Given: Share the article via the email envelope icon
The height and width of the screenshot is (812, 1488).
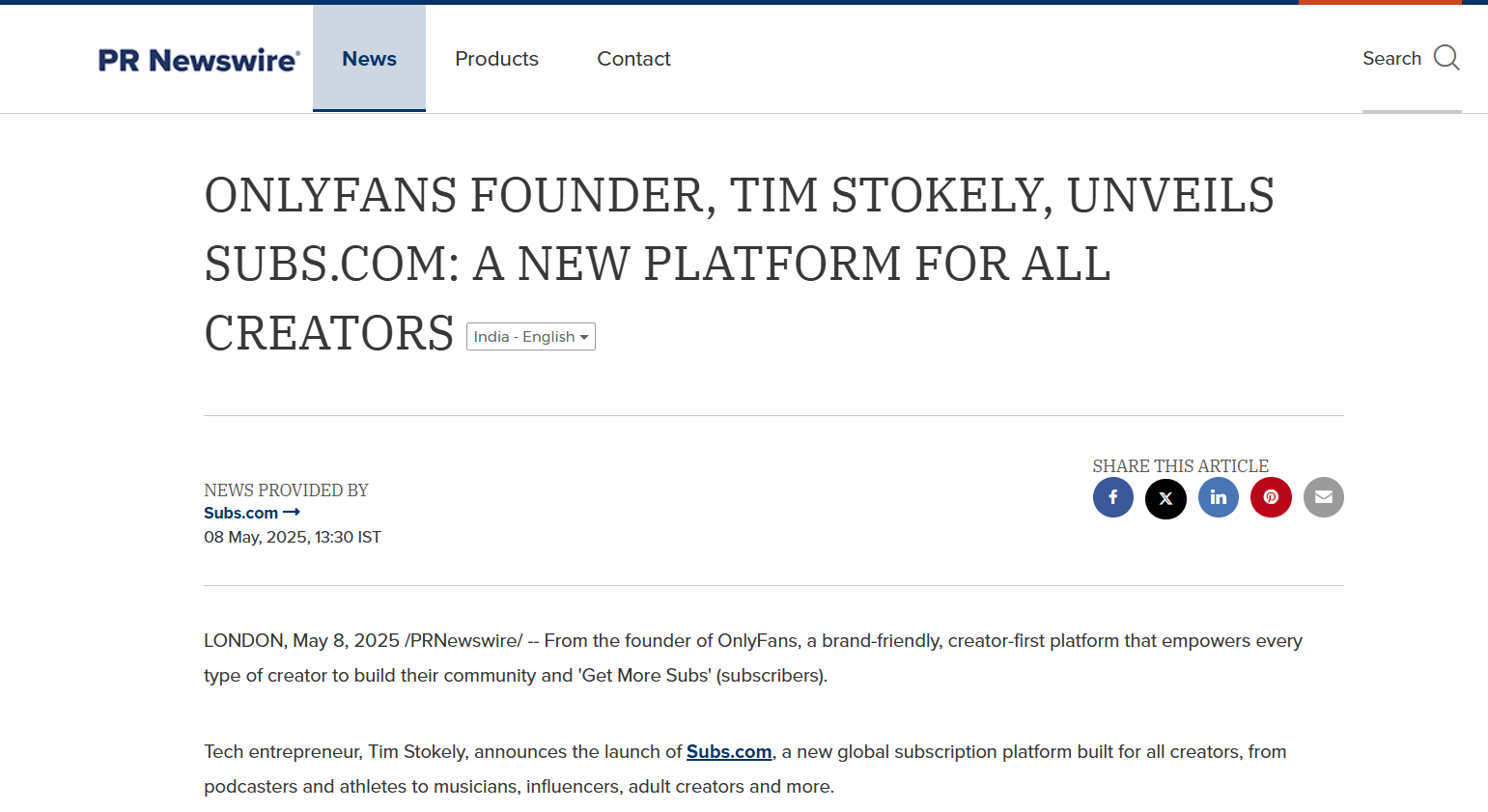Looking at the screenshot, I should click(x=1323, y=497).
